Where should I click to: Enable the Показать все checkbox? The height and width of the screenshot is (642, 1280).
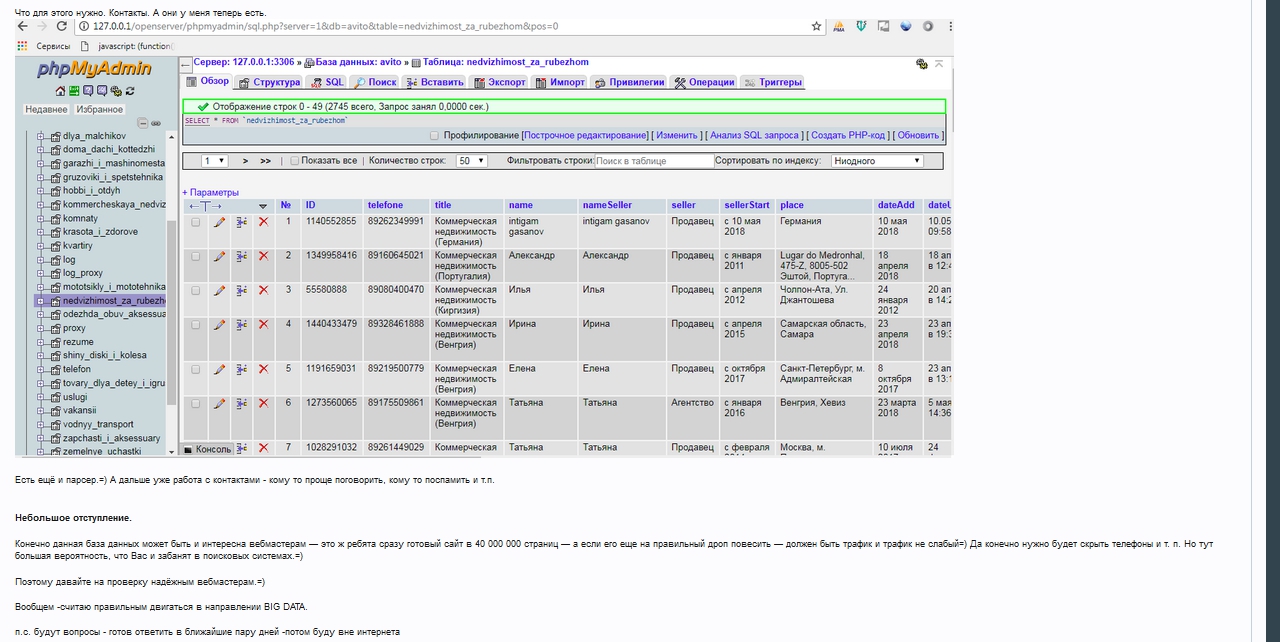click(295, 161)
